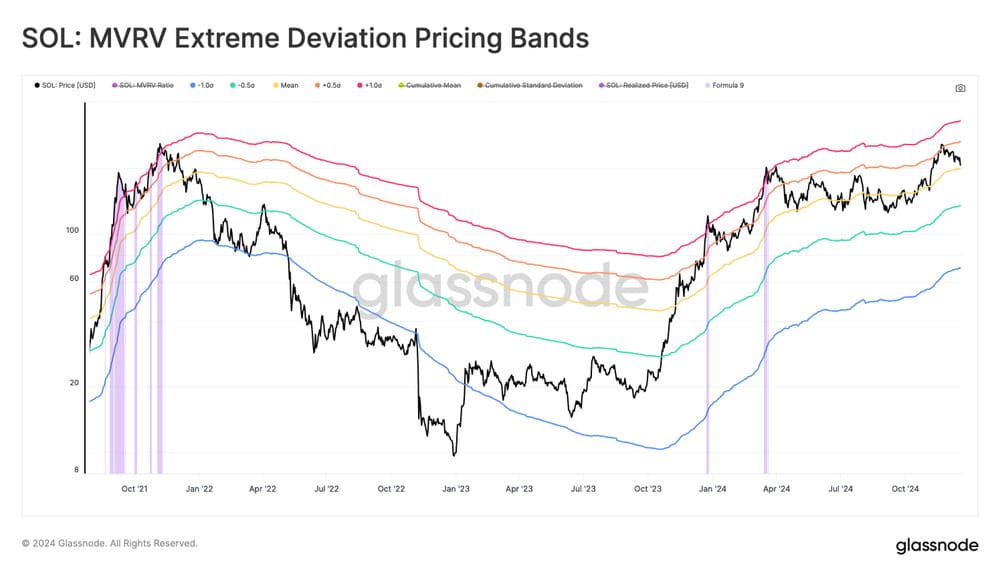Click the Glassnode copyright notice text
Viewport: 1000px width, 576px height.
(110, 544)
